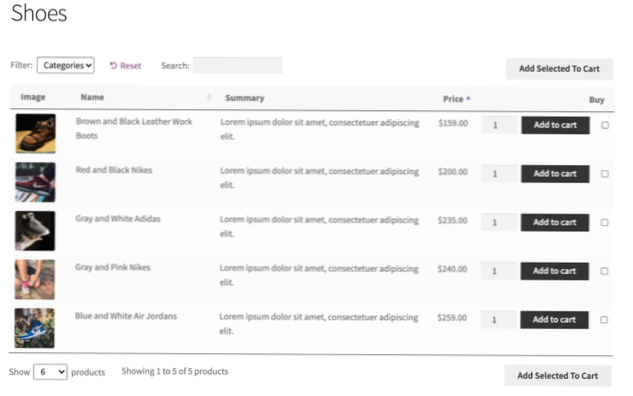Open the Red and Black Nikes thumbnail
The image size is (633, 396).
35,182
